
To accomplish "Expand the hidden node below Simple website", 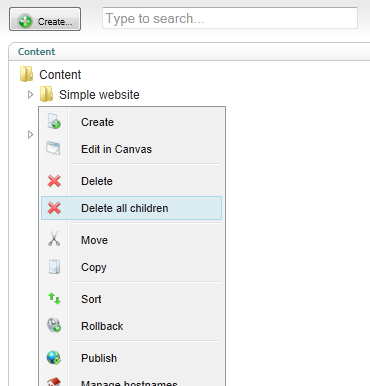I will (30, 135).
